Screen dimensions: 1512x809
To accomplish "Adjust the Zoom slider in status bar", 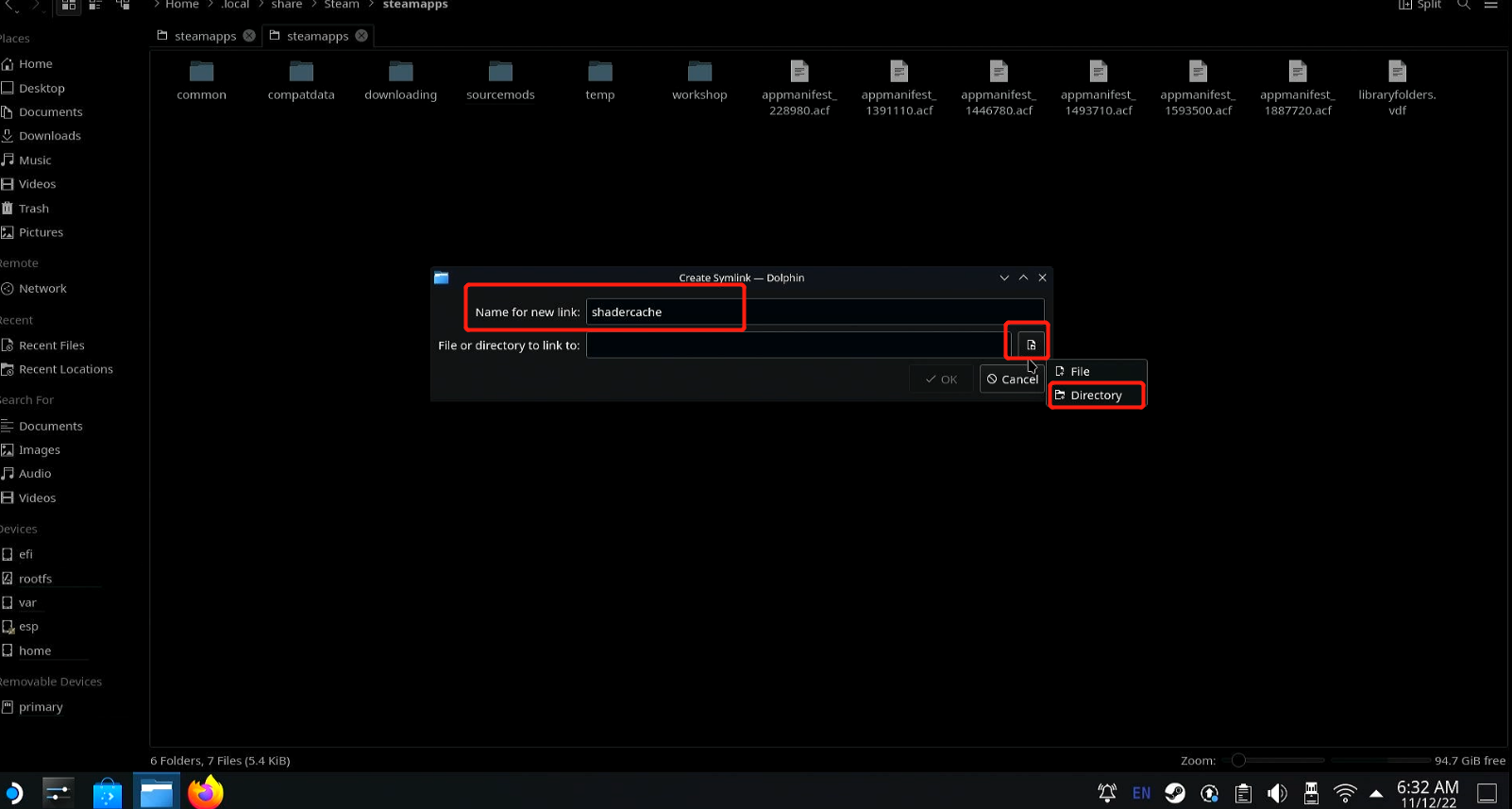I will (1279, 760).
